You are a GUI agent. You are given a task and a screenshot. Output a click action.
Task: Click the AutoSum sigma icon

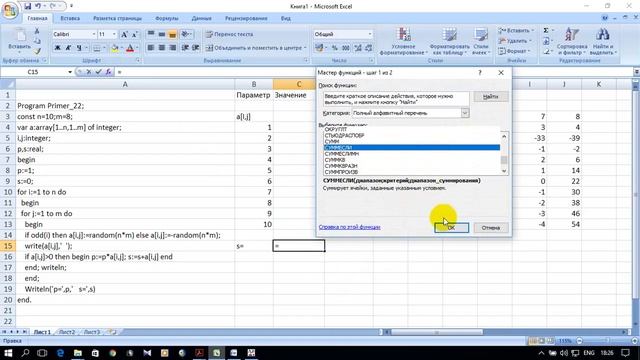[x=546, y=31]
